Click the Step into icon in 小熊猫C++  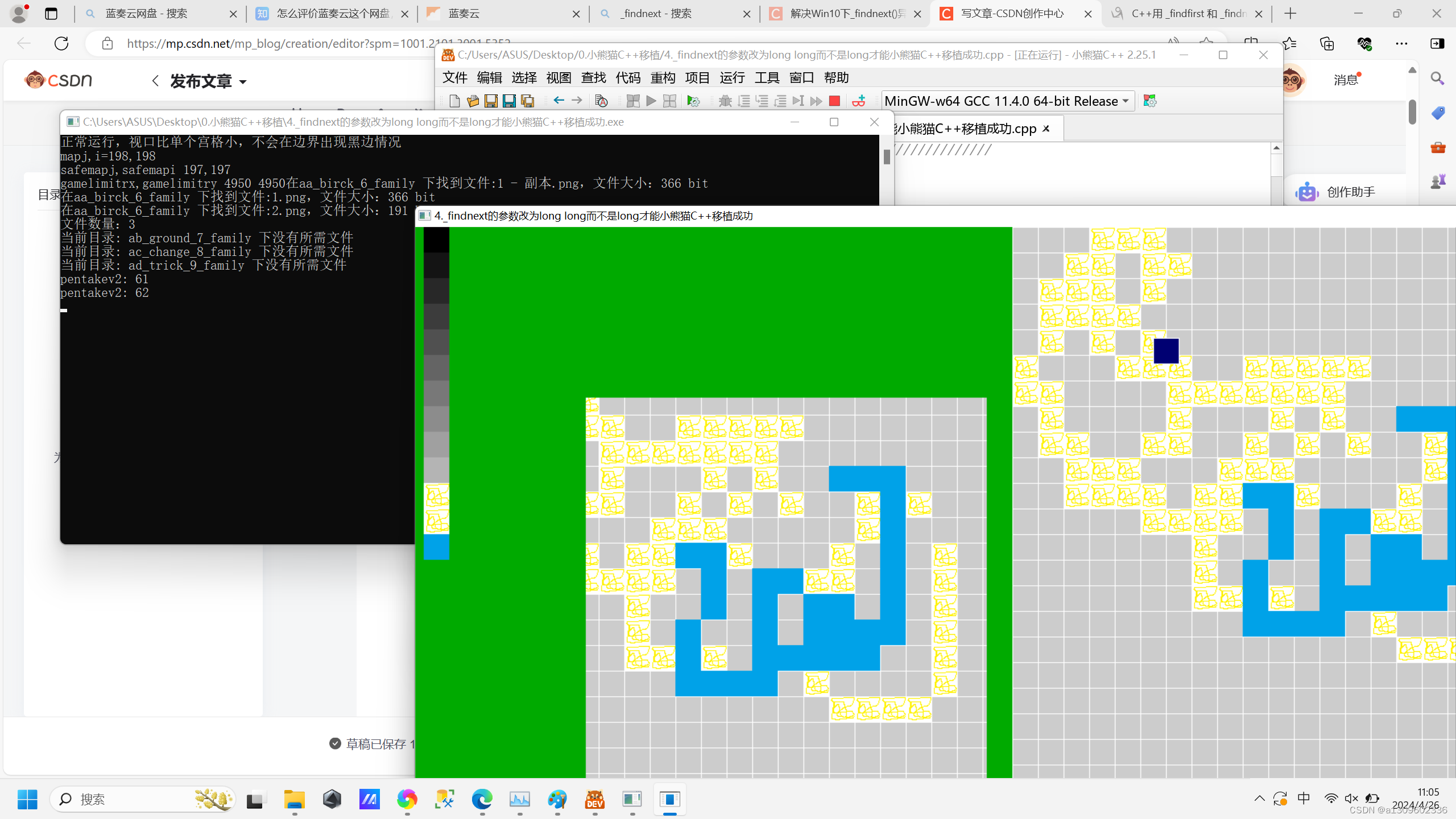(x=762, y=101)
